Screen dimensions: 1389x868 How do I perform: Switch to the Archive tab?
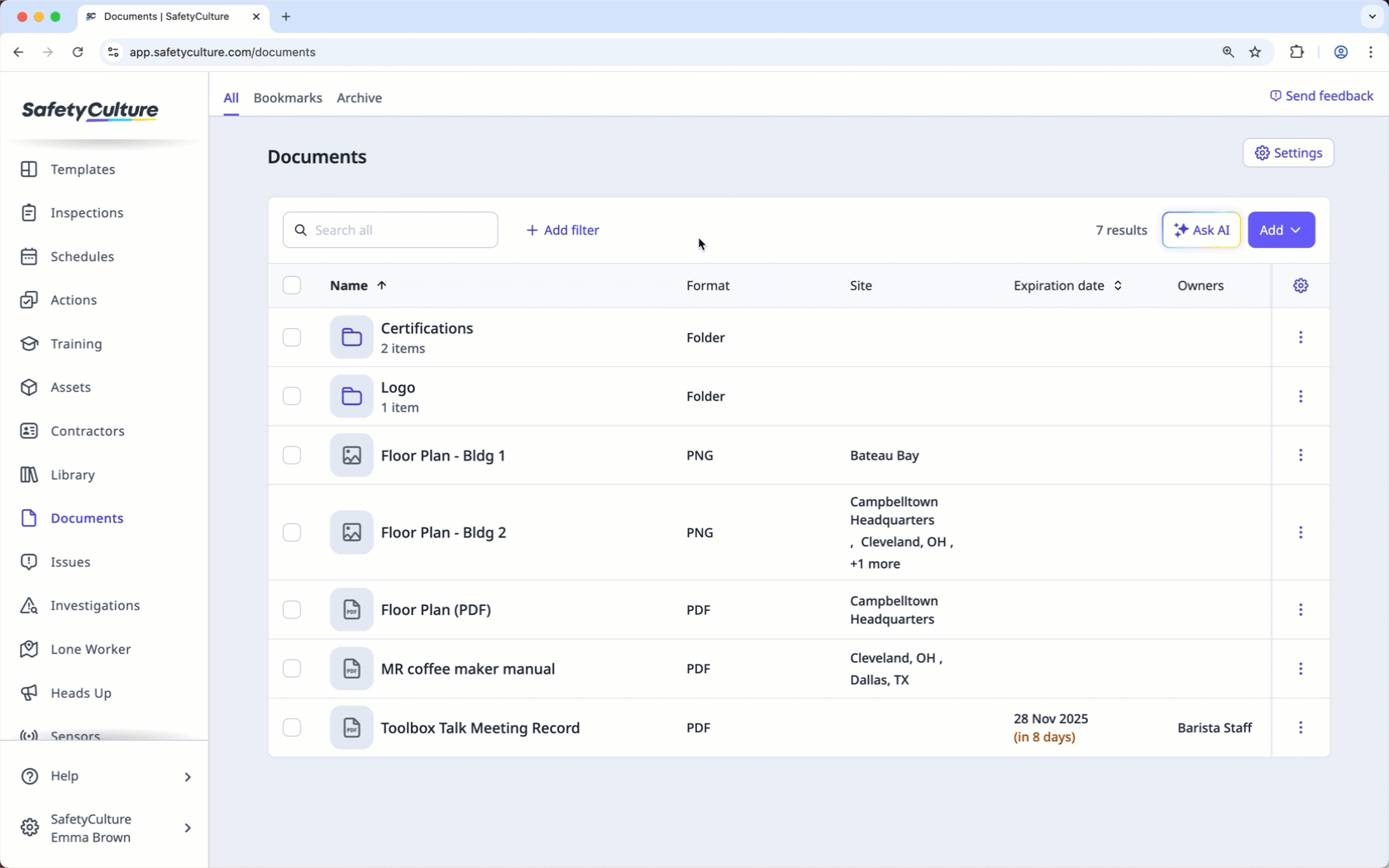[x=359, y=98]
